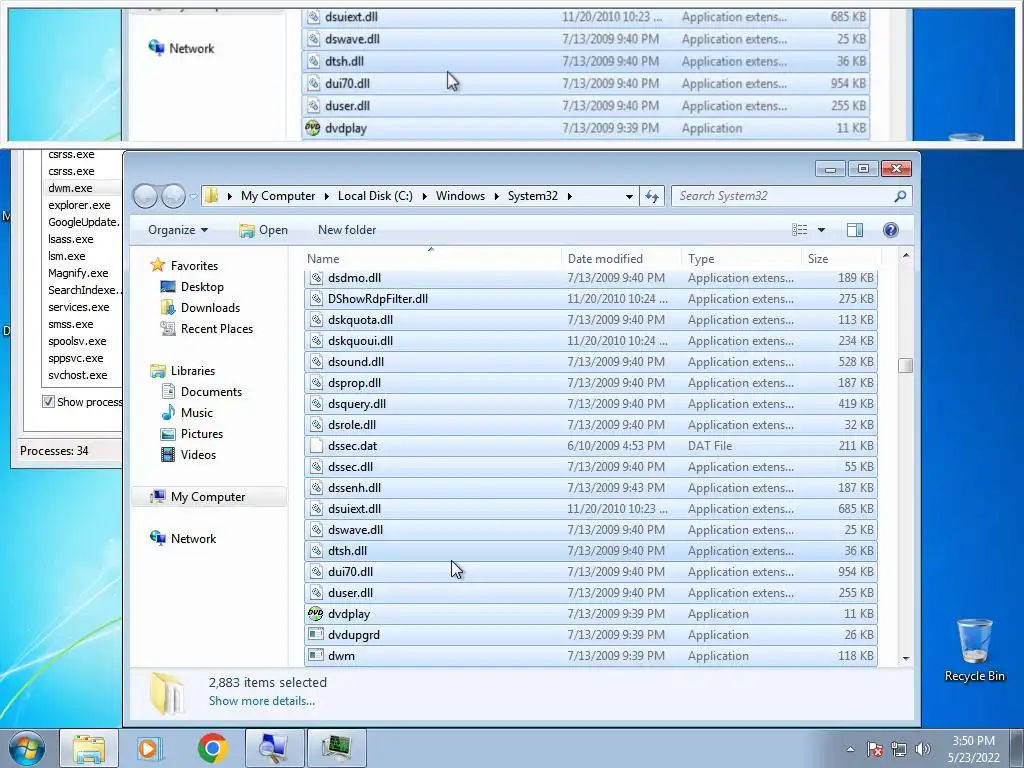Click the Search System32 input field
The width and height of the screenshot is (1024, 768).
(781, 196)
